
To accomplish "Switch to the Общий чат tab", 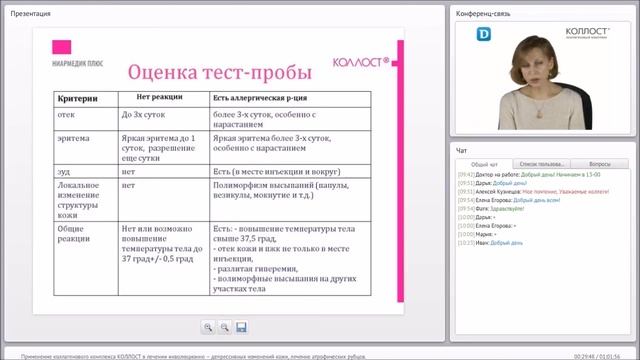I will [484, 164].
